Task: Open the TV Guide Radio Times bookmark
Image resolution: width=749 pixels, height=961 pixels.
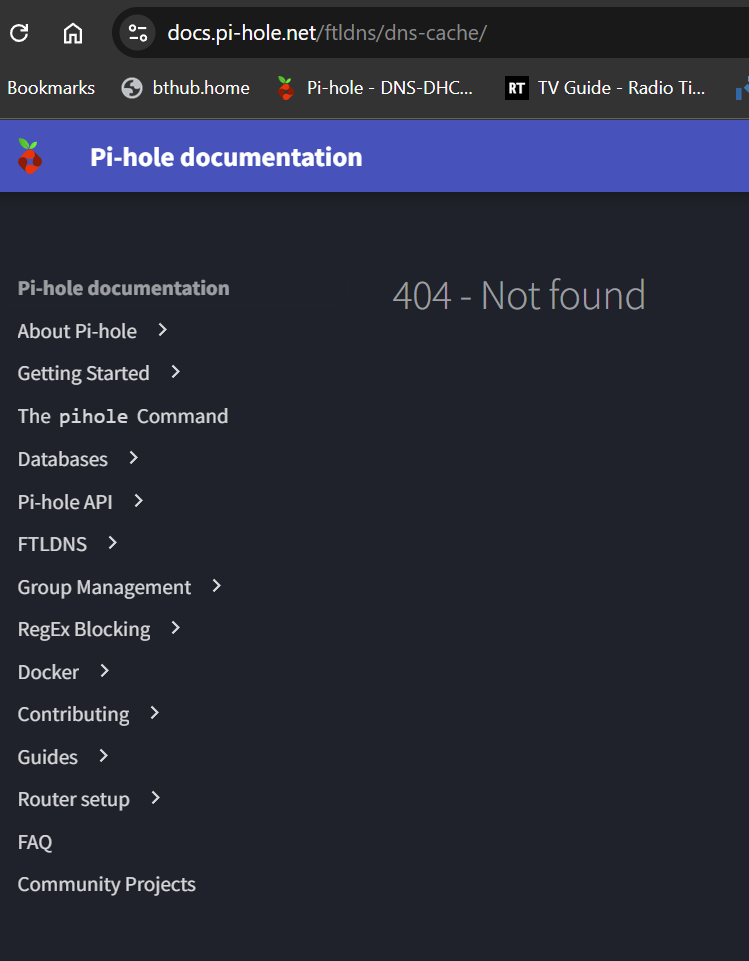Action: coord(606,88)
